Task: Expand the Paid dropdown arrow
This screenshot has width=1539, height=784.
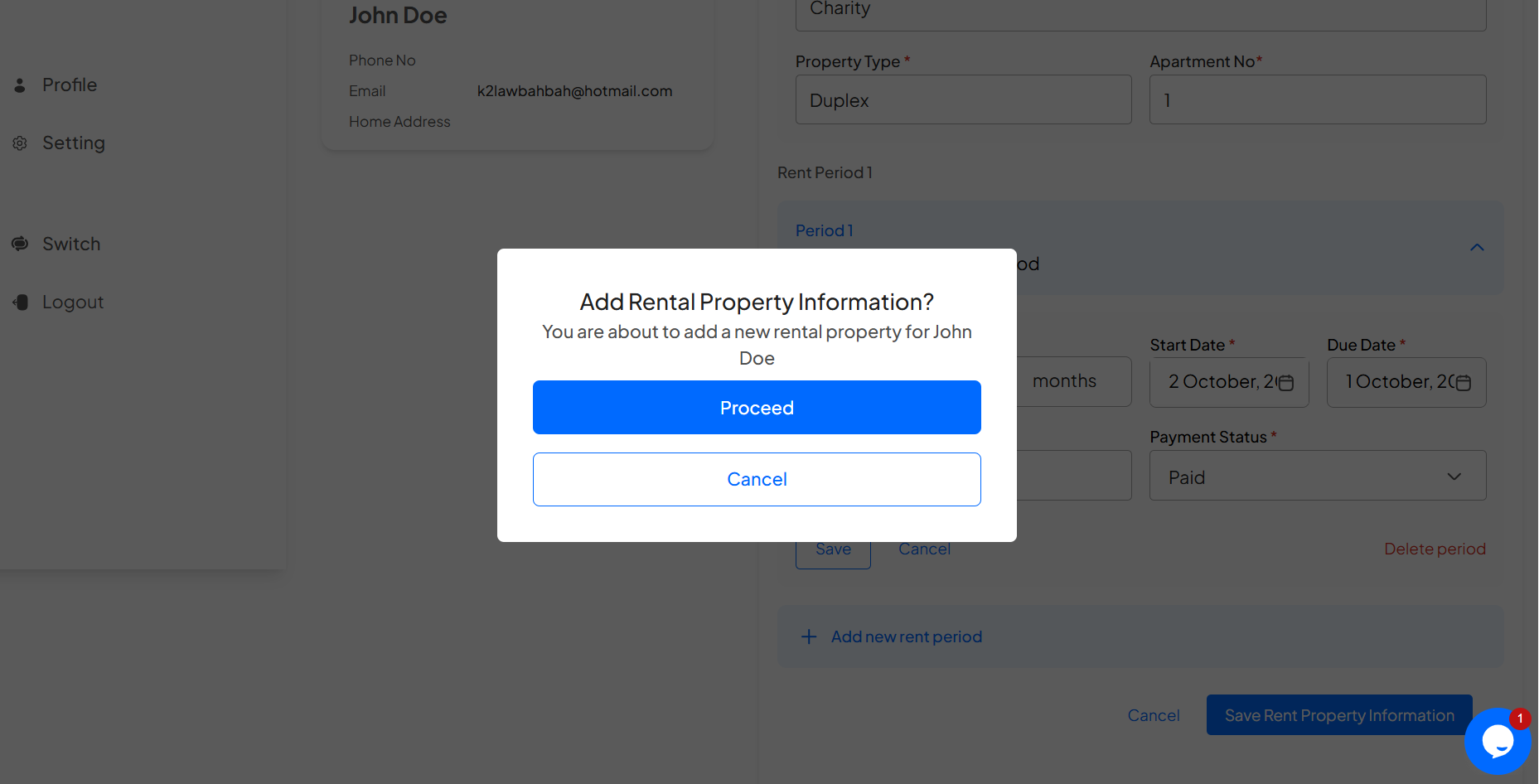Action: point(1454,477)
